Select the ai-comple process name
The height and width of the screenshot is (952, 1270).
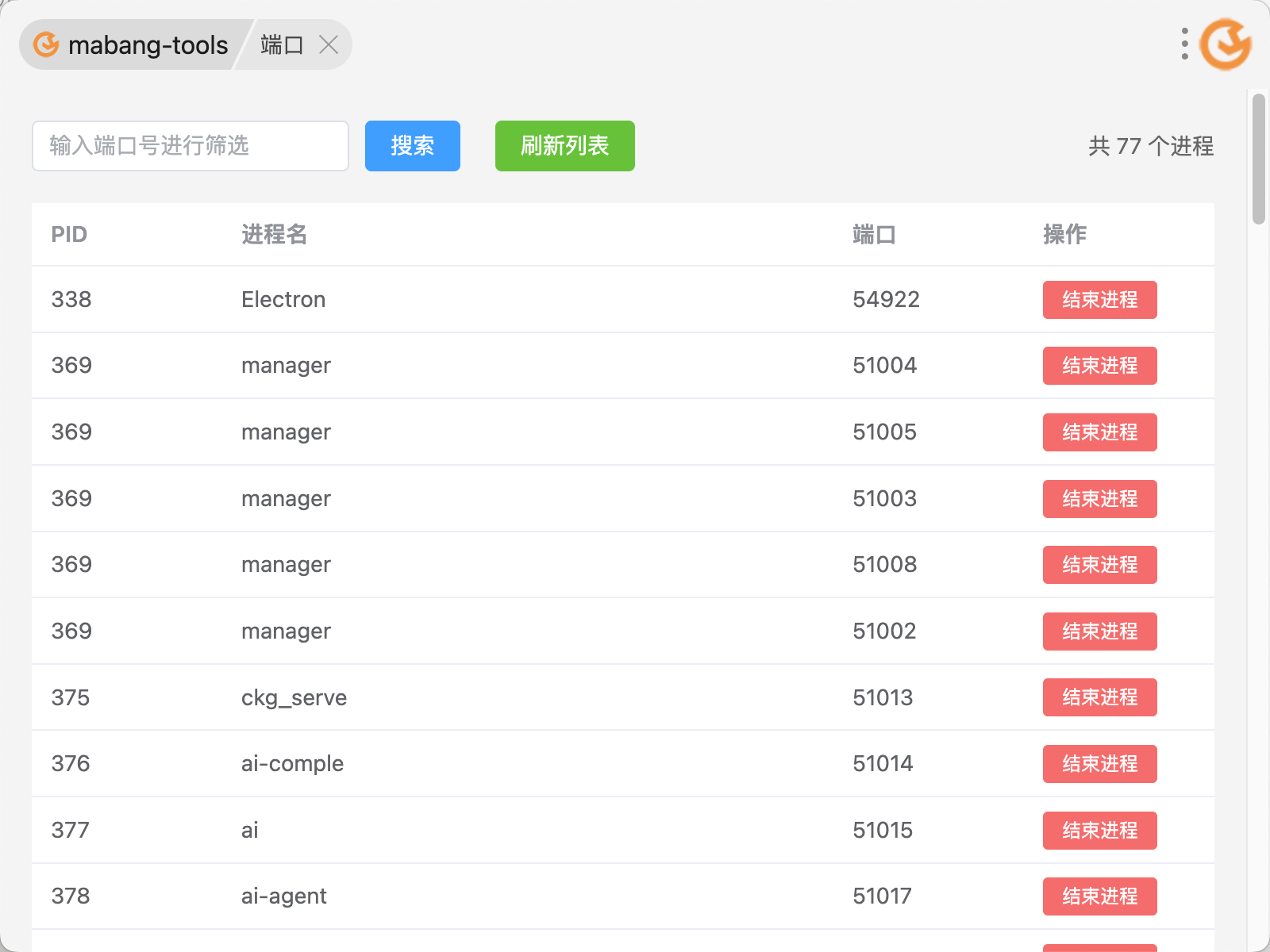(x=292, y=763)
